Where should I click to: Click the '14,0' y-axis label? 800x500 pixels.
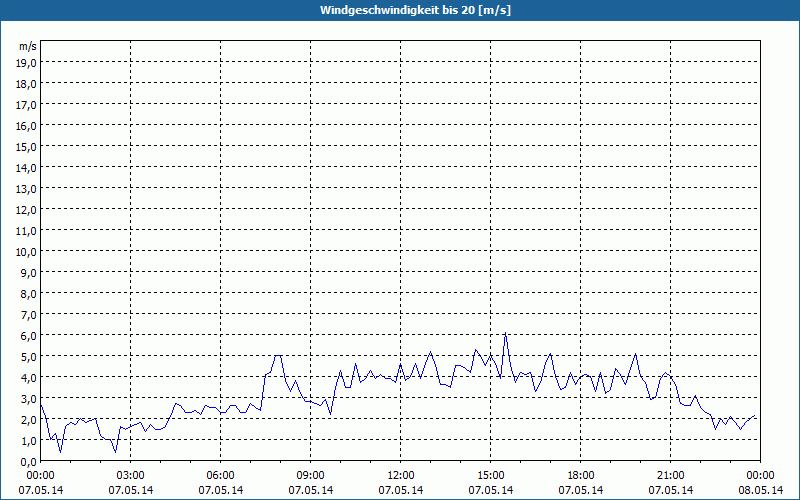pyautogui.click(x=26, y=168)
